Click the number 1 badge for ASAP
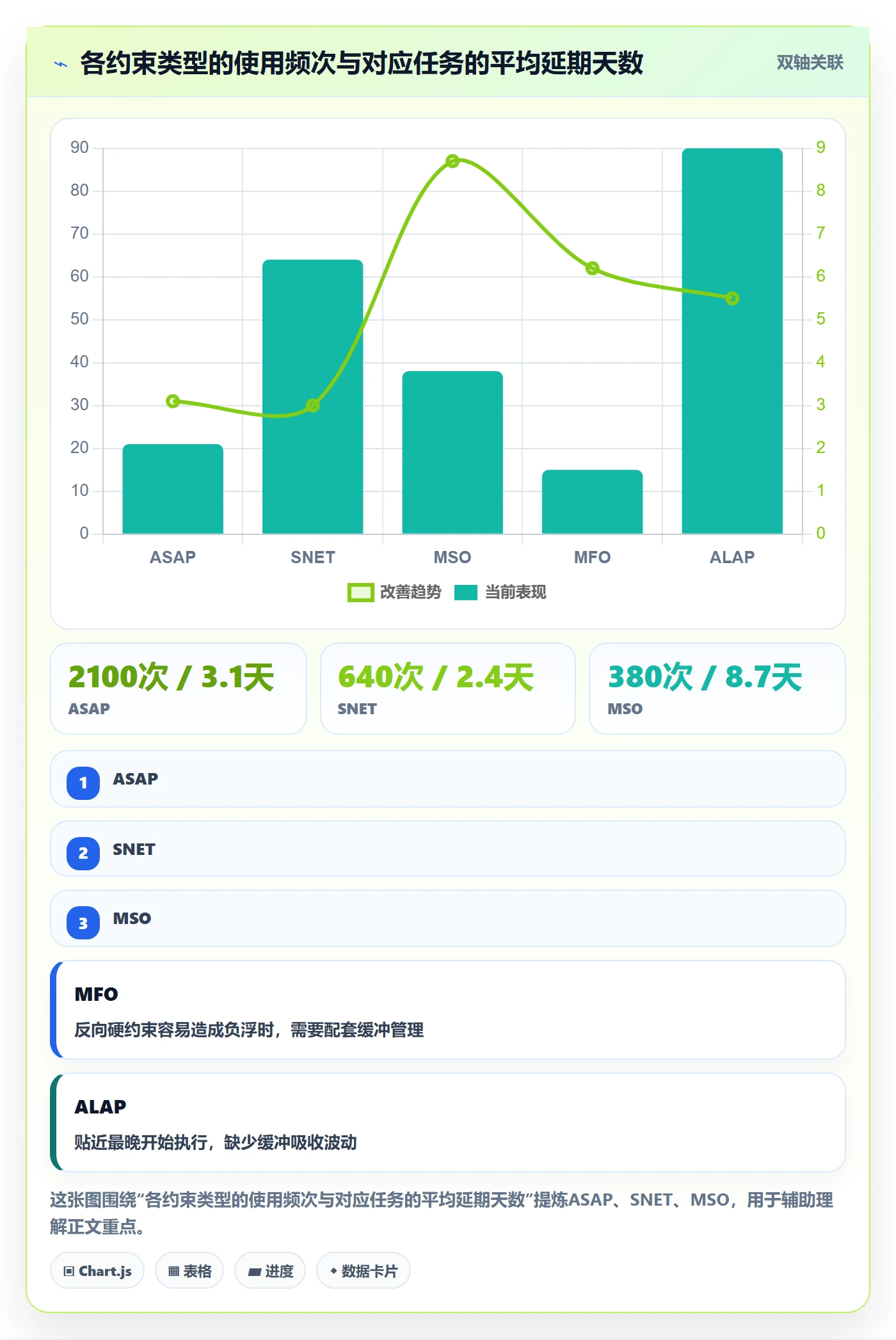This screenshot has width=896, height=1340. coord(83,783)
